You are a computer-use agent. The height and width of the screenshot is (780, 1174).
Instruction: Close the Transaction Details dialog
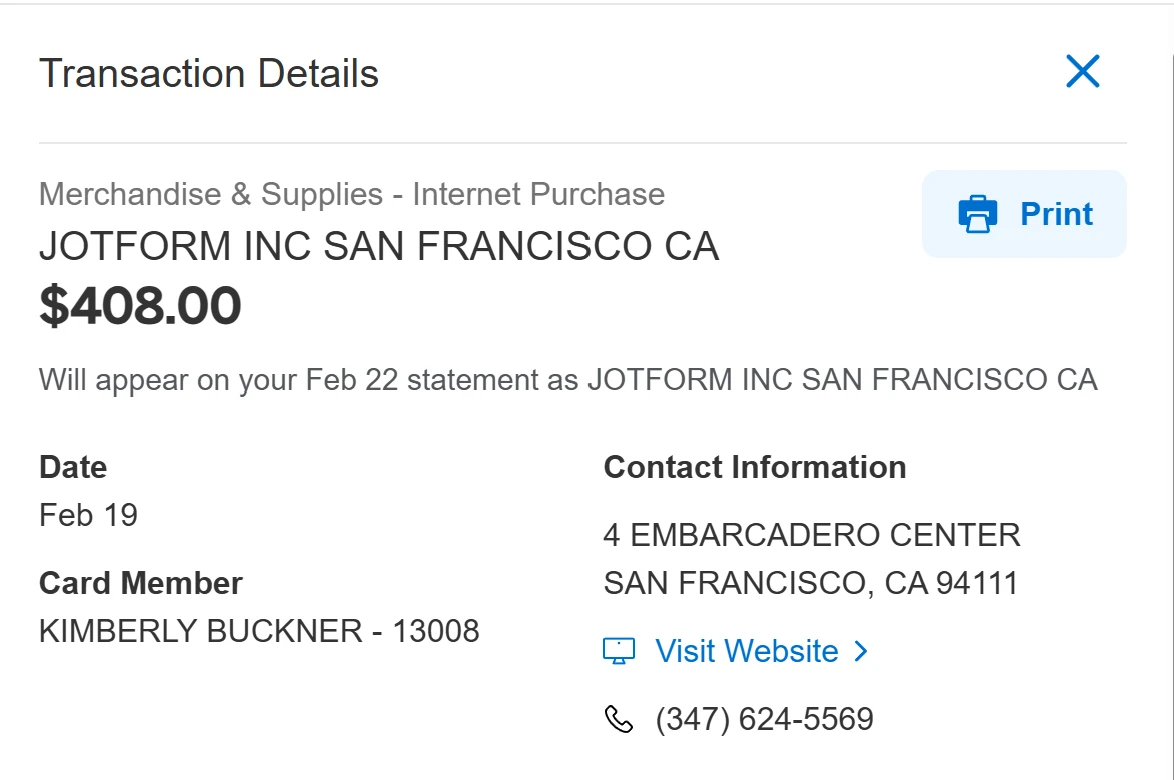pos(1083,71)
